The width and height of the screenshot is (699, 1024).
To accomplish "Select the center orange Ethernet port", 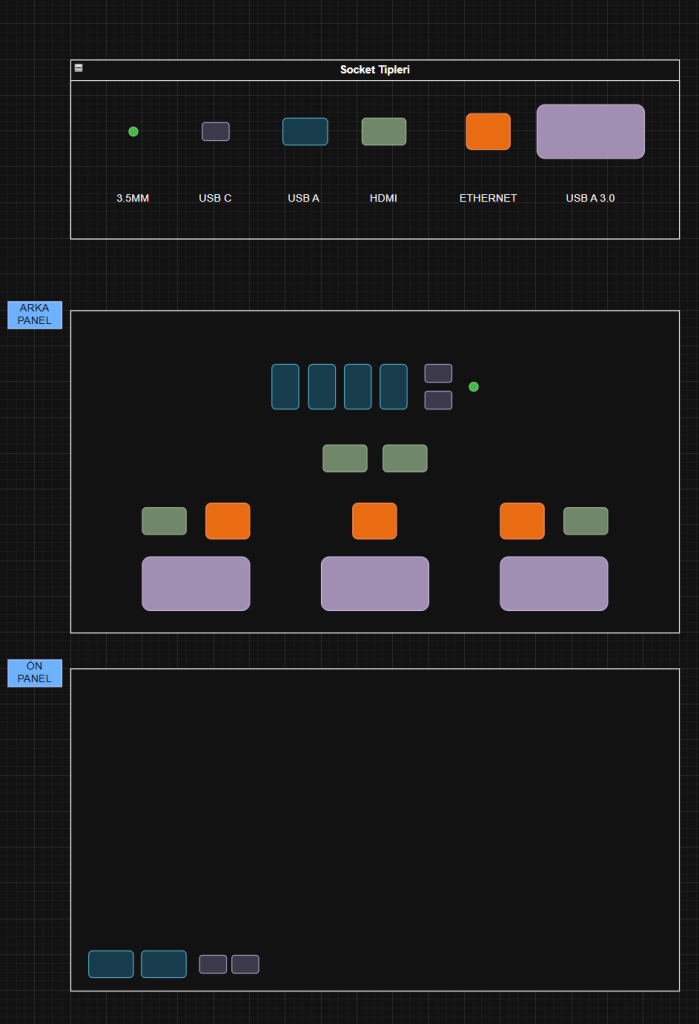I will 374,521.
